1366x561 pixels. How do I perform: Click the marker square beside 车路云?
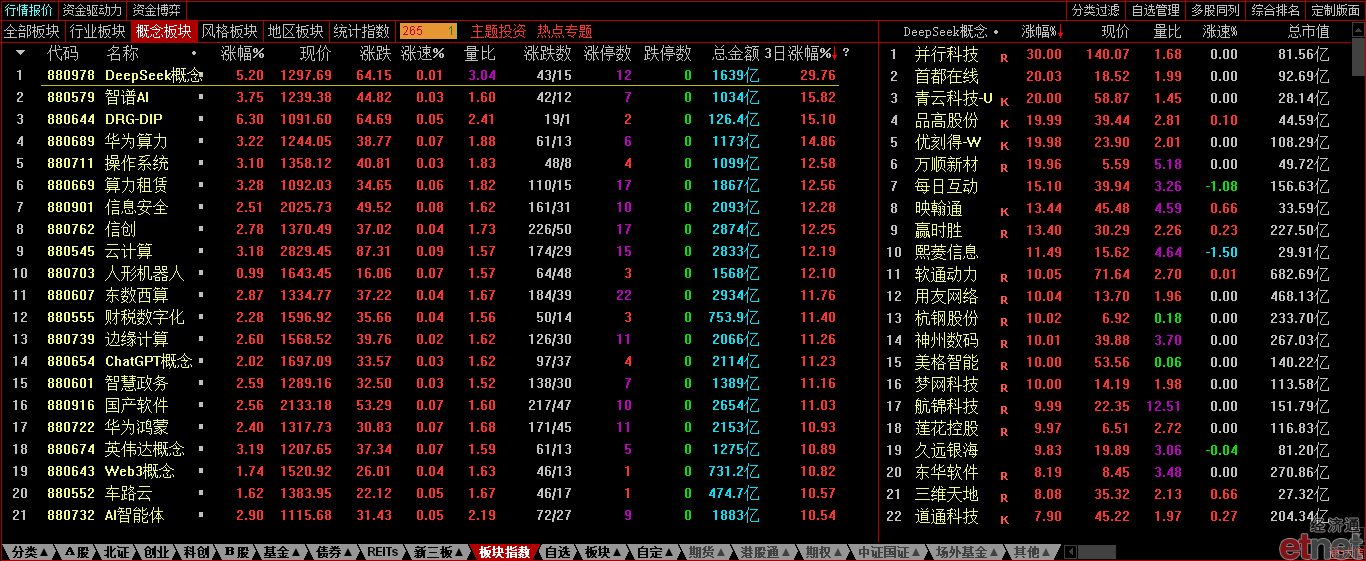[201, 493]
